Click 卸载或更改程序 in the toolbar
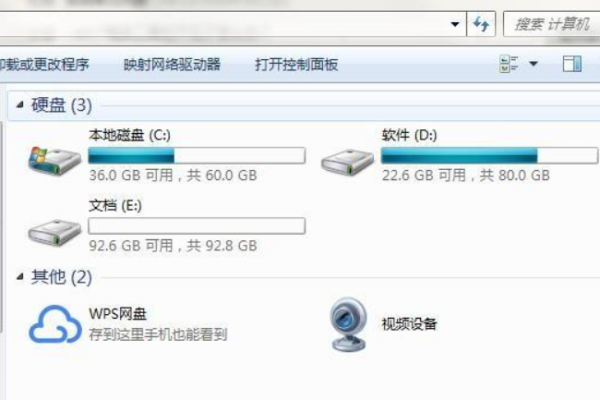This screenshot has height=400, width=600. tap(44, 64)
